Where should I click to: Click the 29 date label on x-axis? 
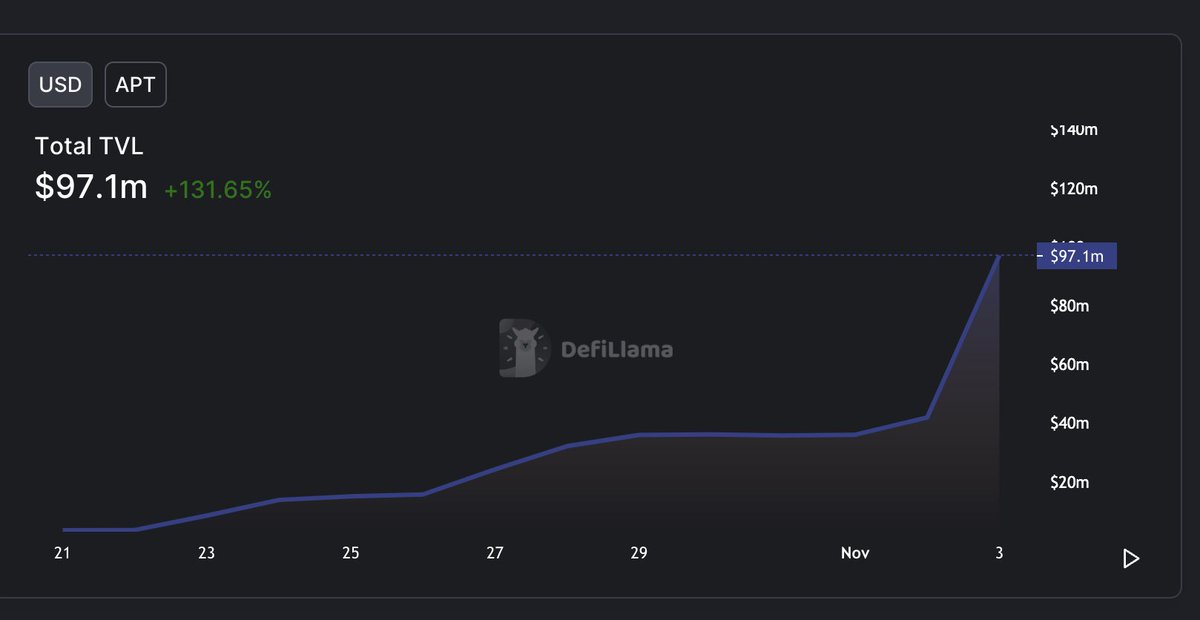click(x=639, y=553)
